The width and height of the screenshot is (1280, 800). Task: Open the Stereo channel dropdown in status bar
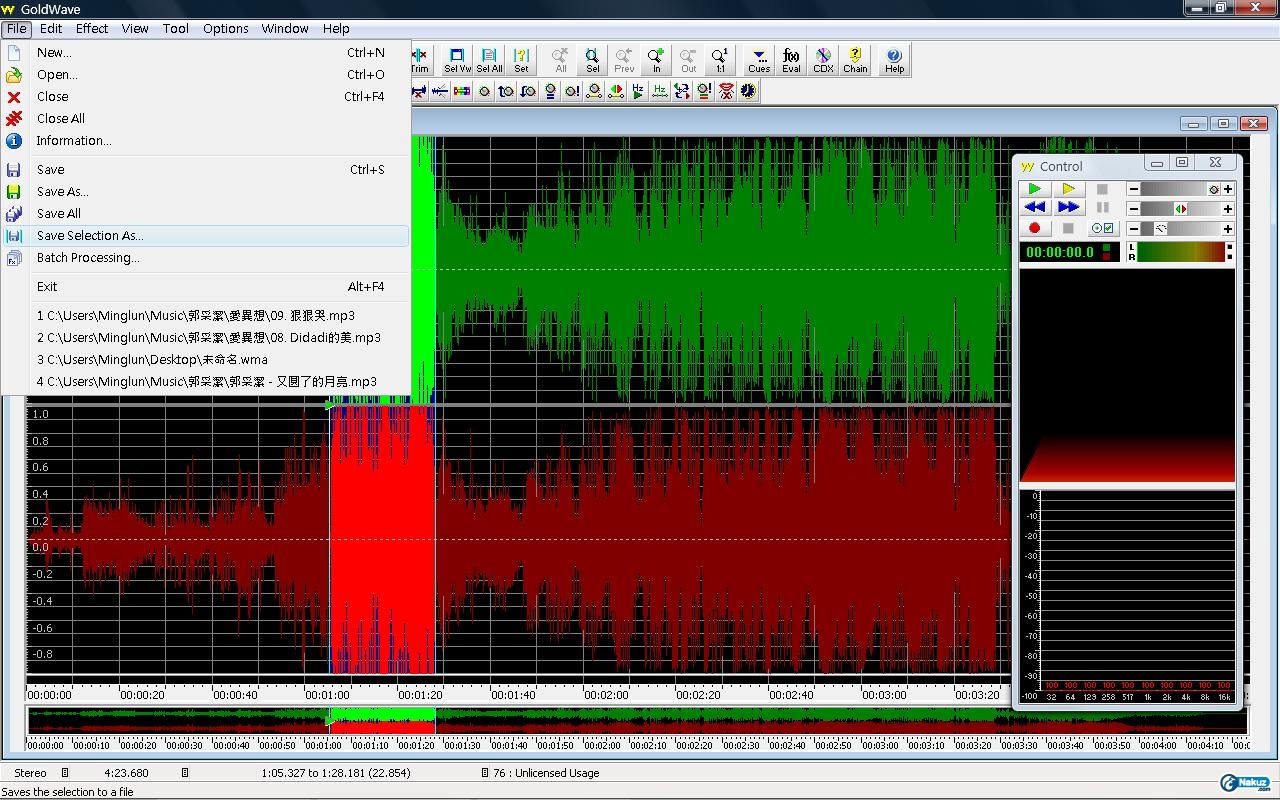click(65, 773)
